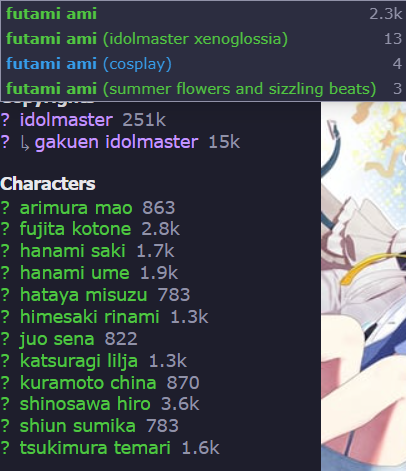Open the hanami ume character tag
This screenshot has width=406, height=471.
(74, 273)
